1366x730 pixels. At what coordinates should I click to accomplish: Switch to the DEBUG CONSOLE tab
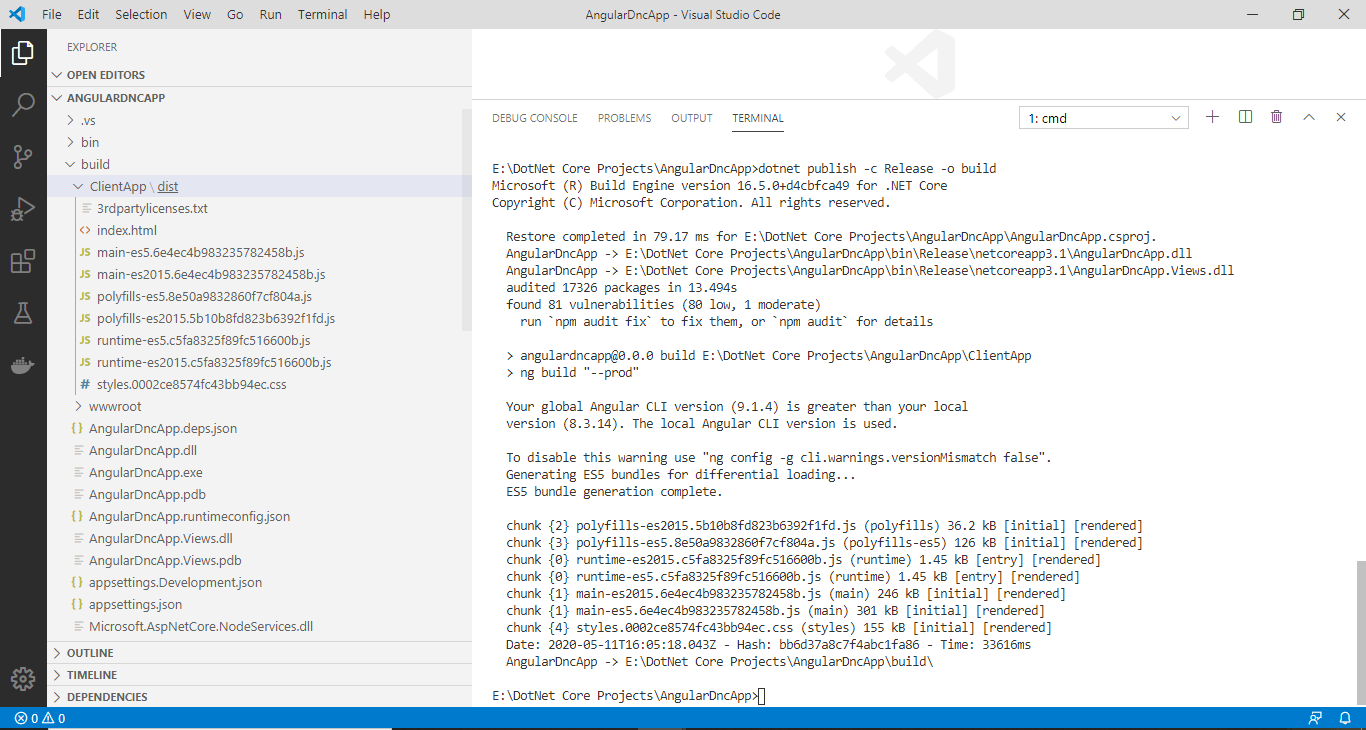[535, 118]
